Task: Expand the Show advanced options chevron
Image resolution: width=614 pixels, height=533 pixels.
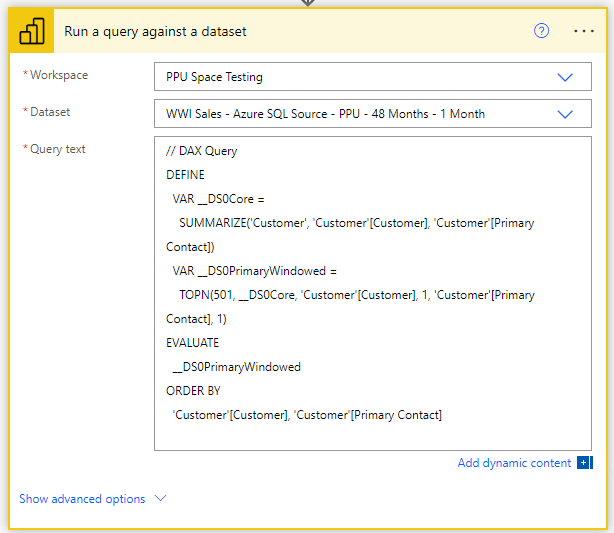Action: point(161,498)
